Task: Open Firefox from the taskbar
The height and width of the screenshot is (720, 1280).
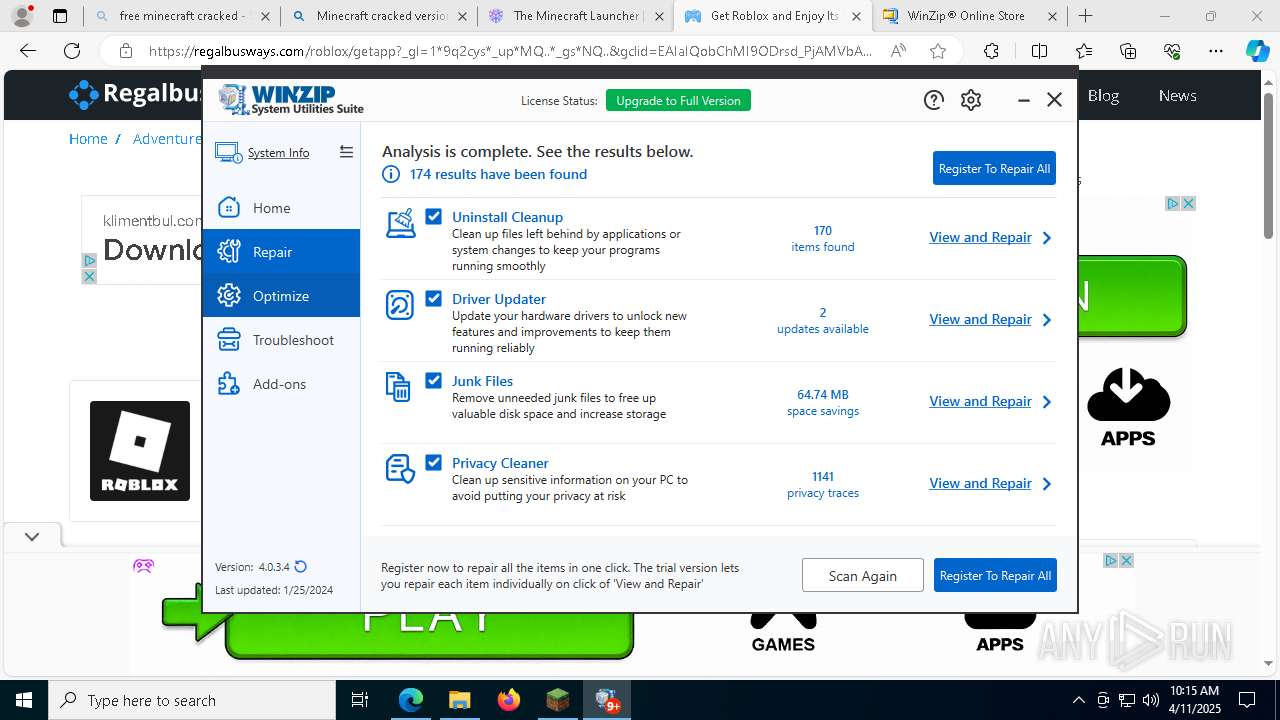Action: (509, 700)
